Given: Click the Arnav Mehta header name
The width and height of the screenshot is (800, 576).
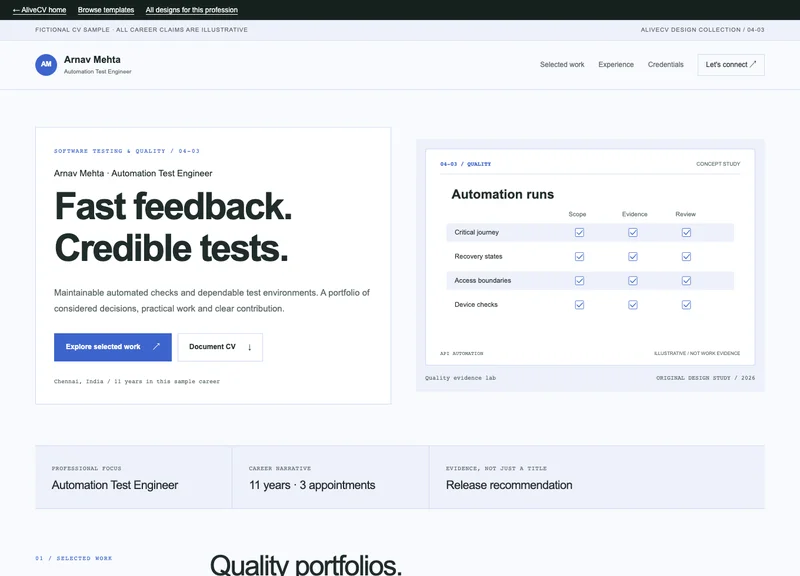Looking at the screenshot, I should [x=92, y=60].
